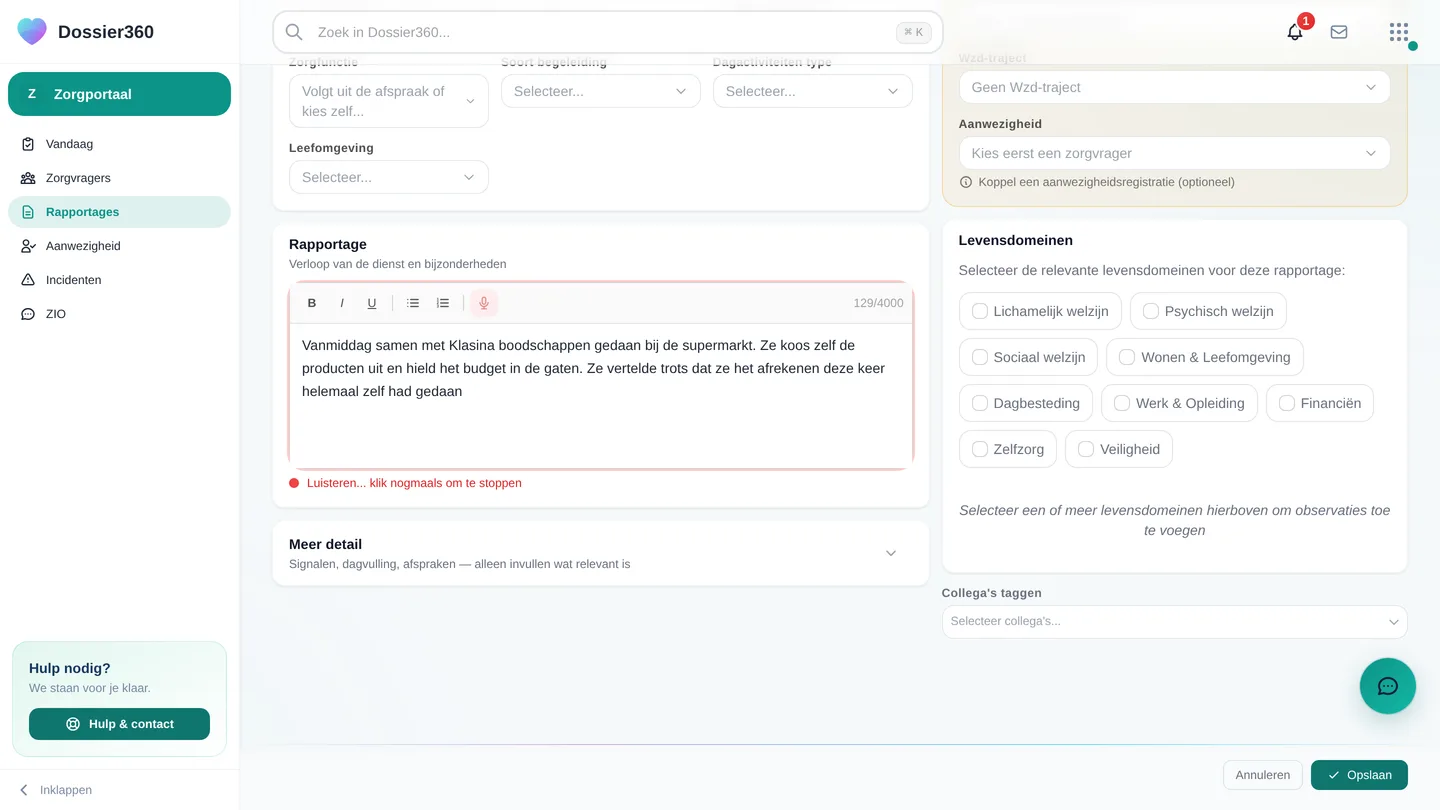Image resolution: width=1440 pixels, height=810 pixels.
Task: Check Dagbesteding domain
Action: pos(1026,403)
